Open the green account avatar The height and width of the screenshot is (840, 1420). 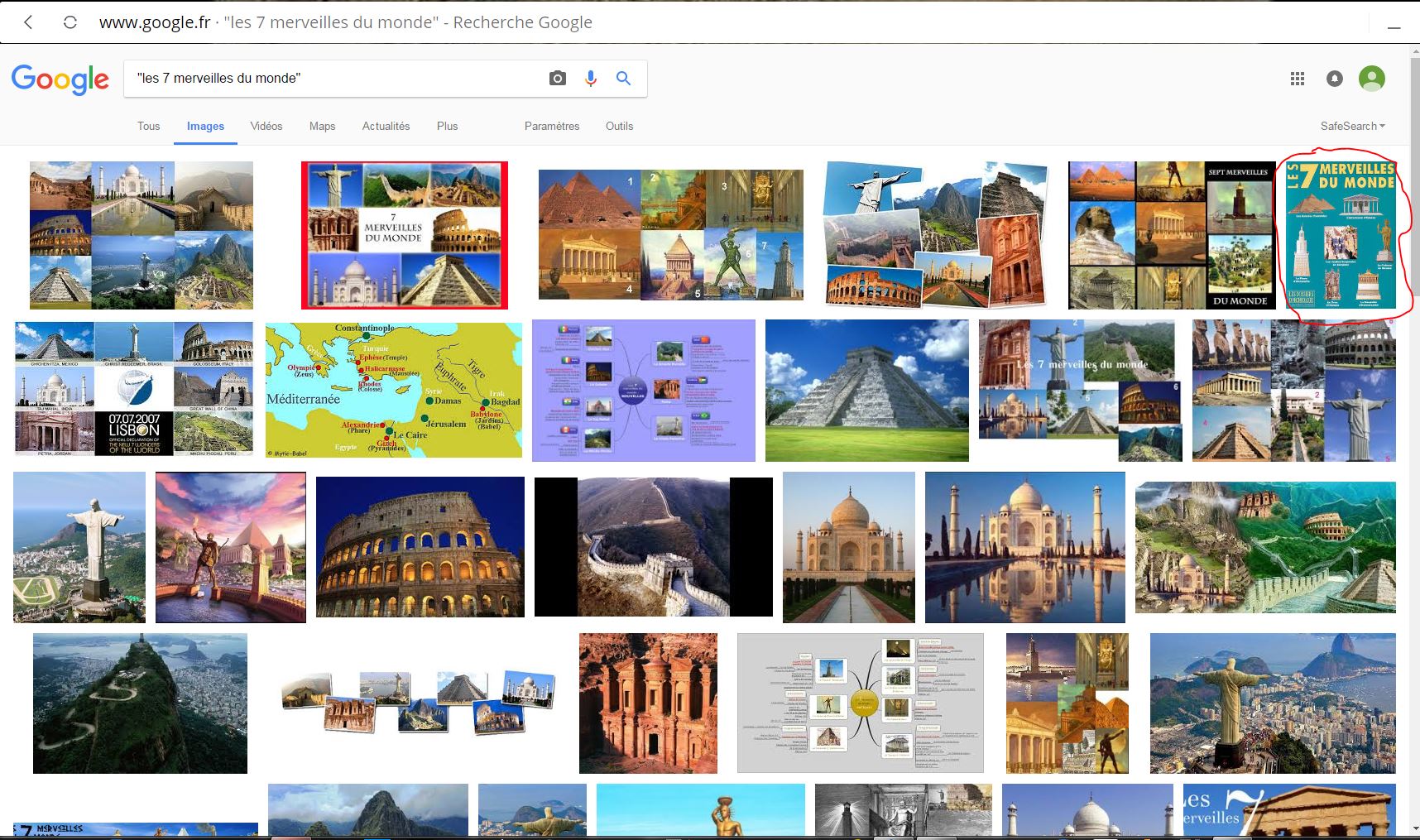click(x=1372, y=79)
